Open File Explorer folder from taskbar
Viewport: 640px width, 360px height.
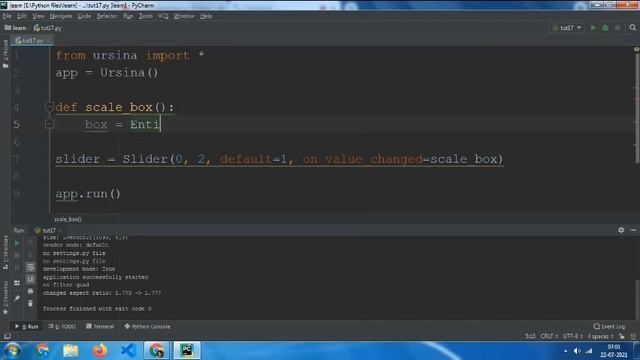click(x=70, y=351)
